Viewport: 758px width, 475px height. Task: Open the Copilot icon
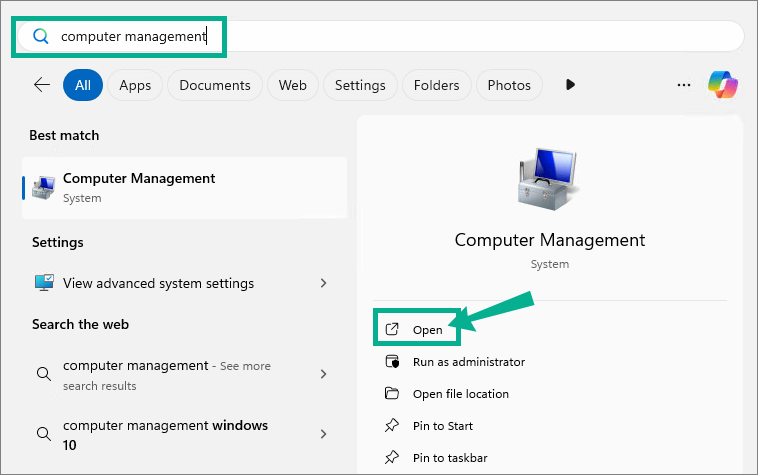[x=723, y=85]
